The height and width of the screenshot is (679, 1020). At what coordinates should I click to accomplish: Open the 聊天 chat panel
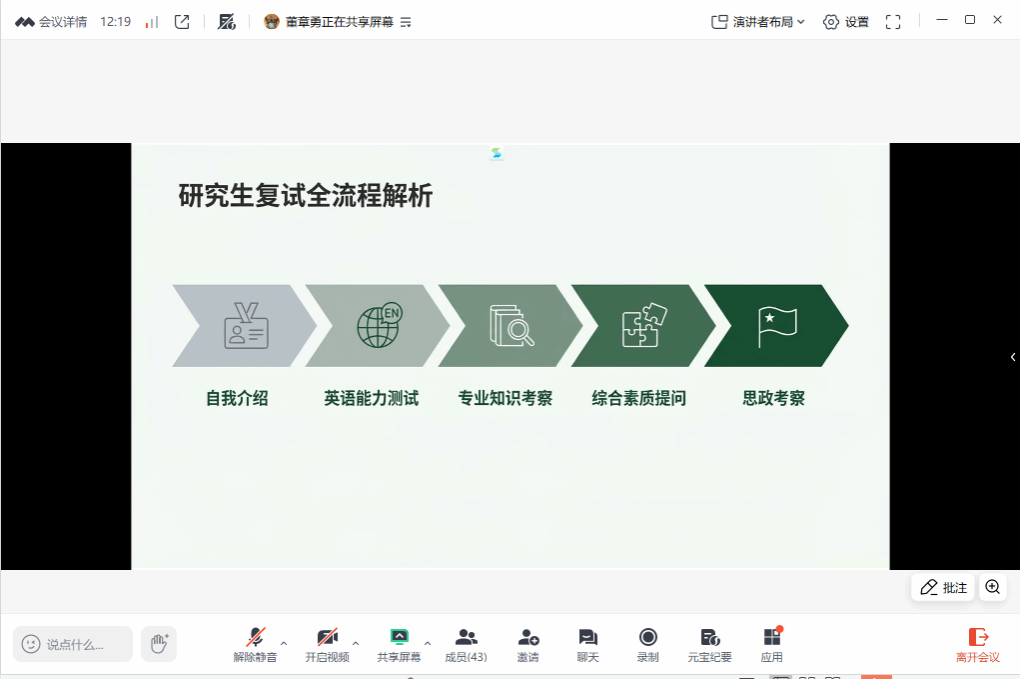588,644
